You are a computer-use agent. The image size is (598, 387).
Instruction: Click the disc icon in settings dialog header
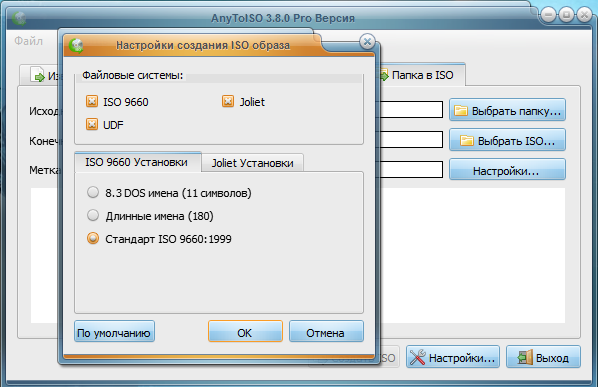pos(76,46)
